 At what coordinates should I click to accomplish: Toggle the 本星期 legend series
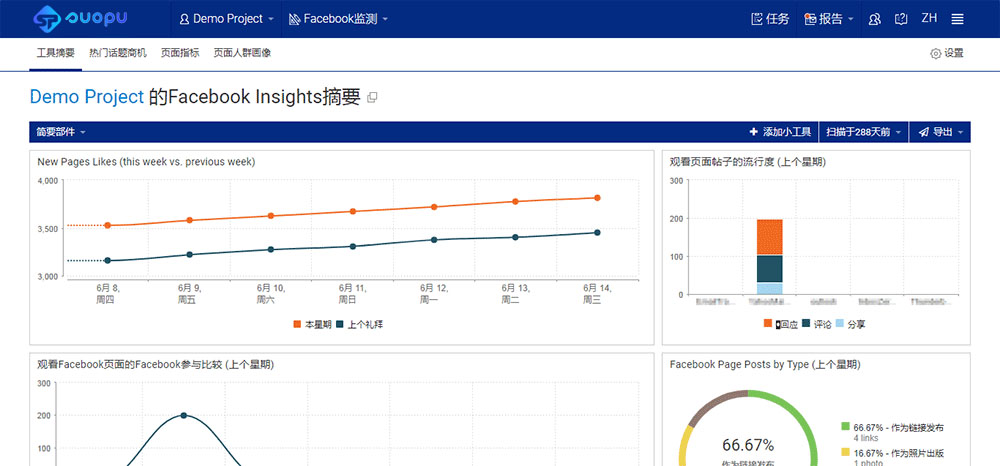pyautogui.click(x=312, y=324)
